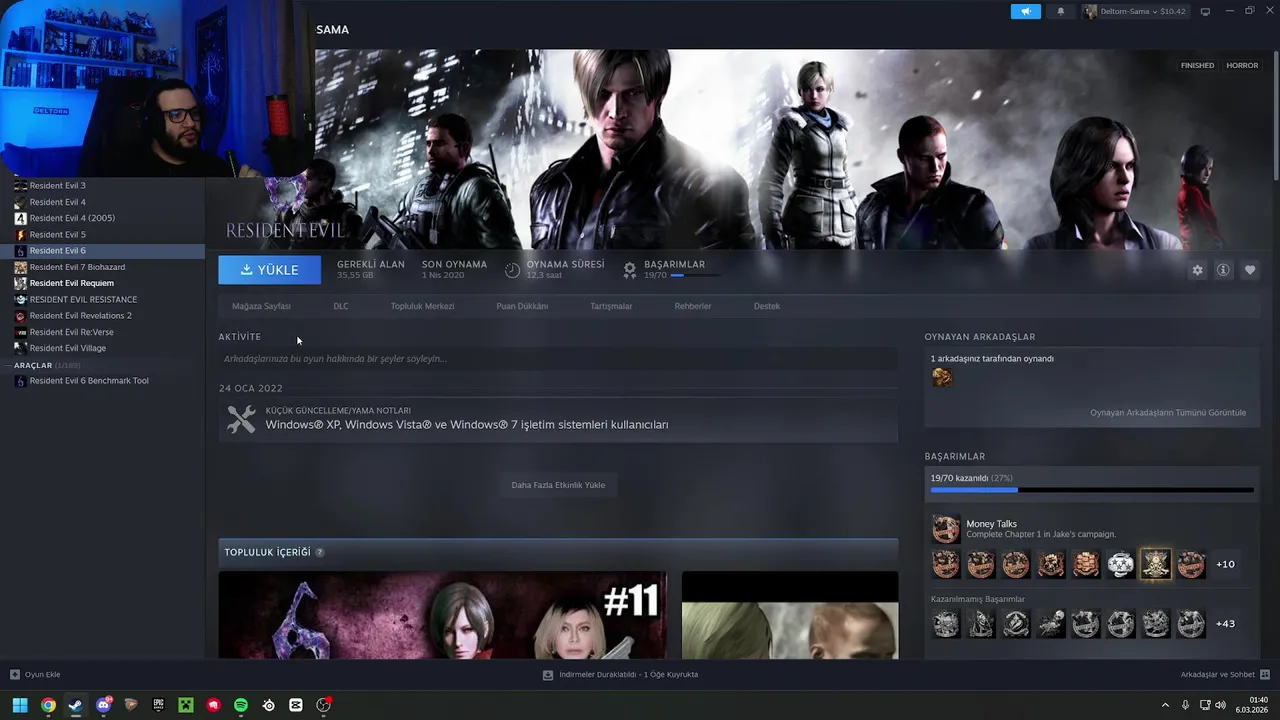
Task: Open CapCut from the taskbar
Action: [x=296, y=705]
